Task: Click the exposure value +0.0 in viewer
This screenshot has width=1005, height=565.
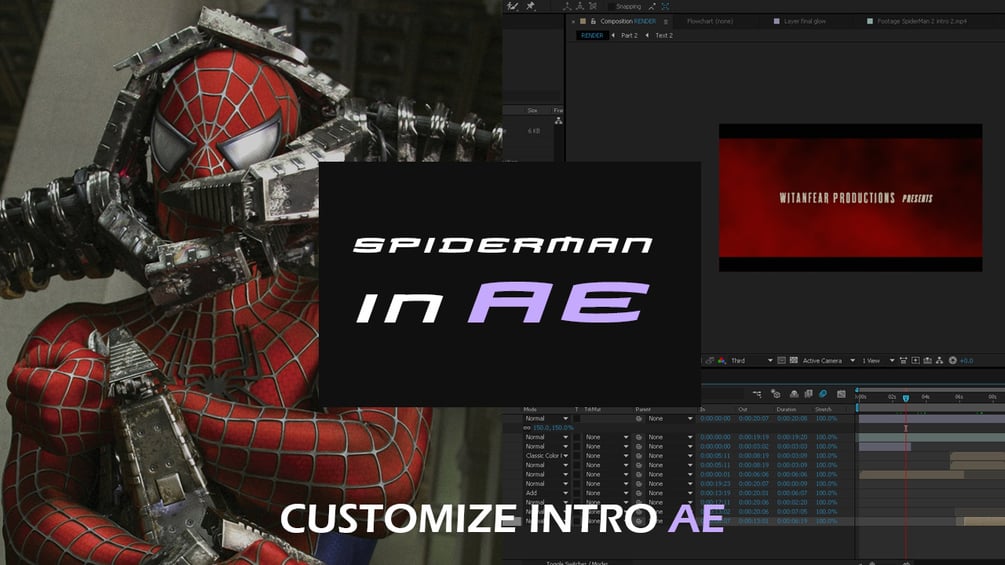Action: [x=966, y=361]
